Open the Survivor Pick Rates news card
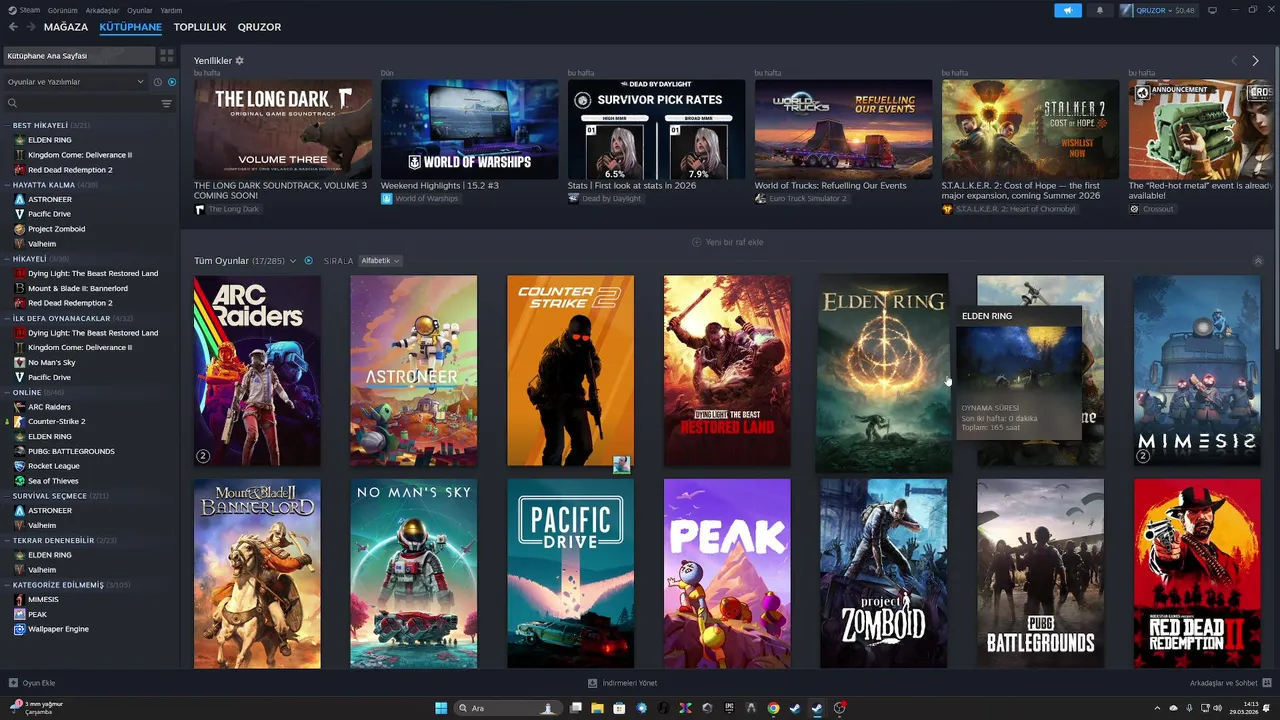Image resolution: width=1280 pixels, height=720 pixels. 656,130
